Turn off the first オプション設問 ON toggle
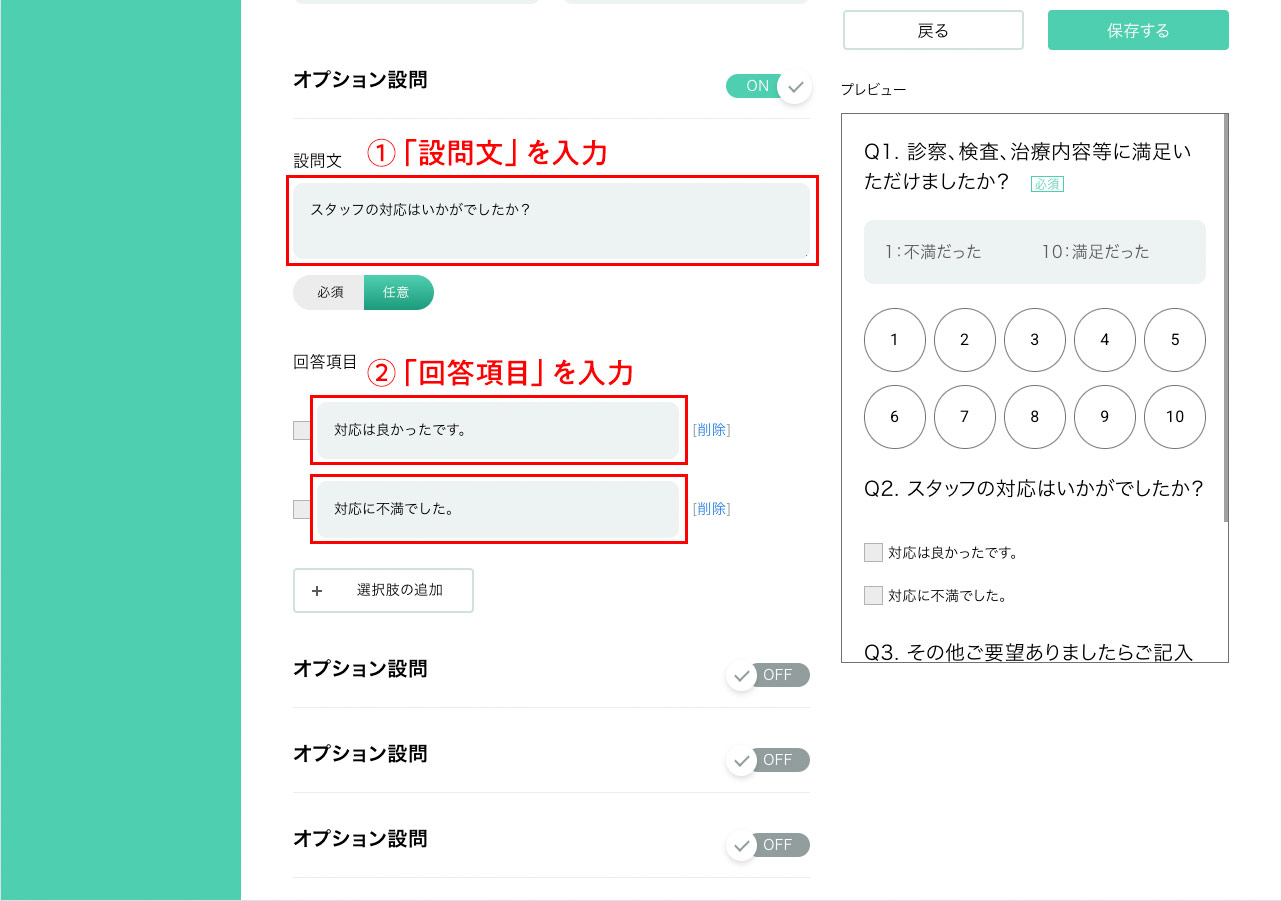Screen dimensions: 1281x901 point(768,86)
